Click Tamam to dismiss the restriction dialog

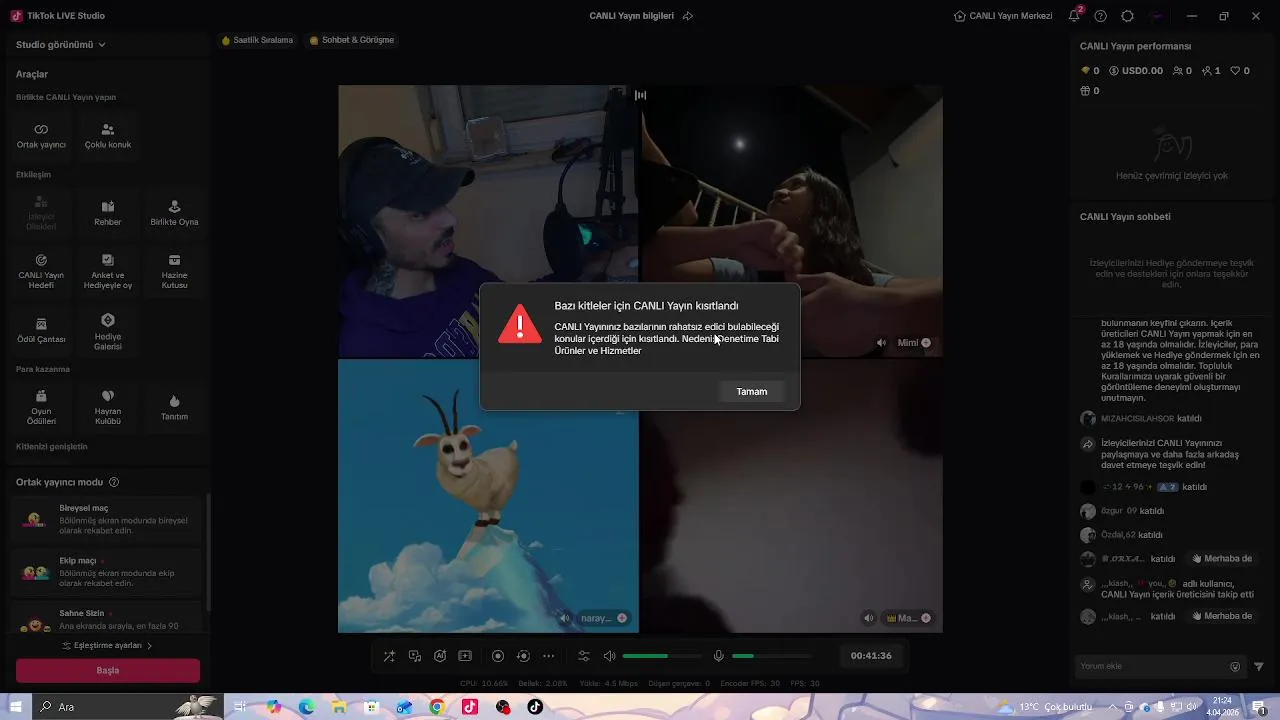coord(752,392)
